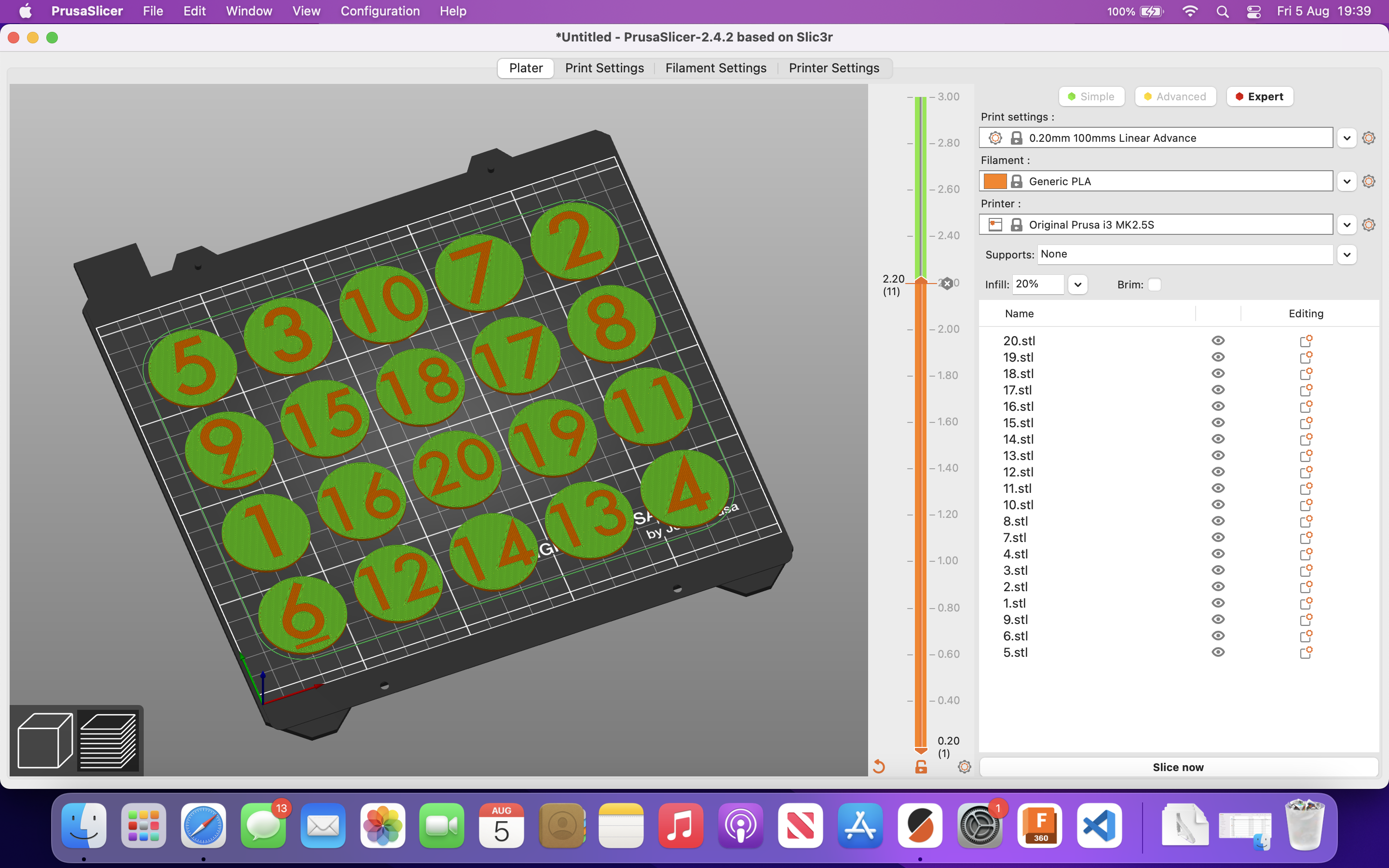Click the layer slider reset arrow icon
This screenshot has width=1389, height=868.
pyautogui.click(x=879, y=766)
